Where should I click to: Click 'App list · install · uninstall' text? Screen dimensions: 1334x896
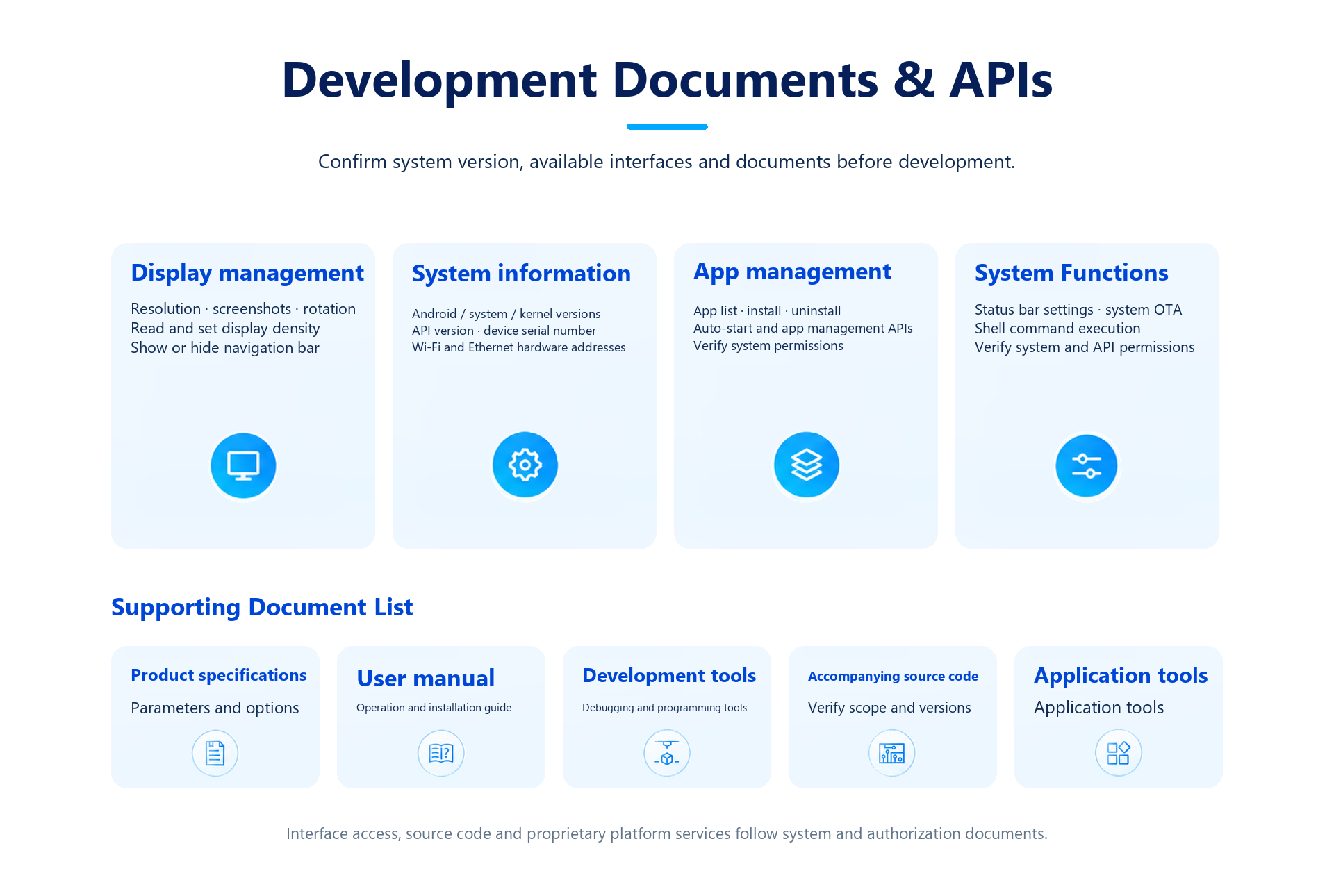[767, 310]
